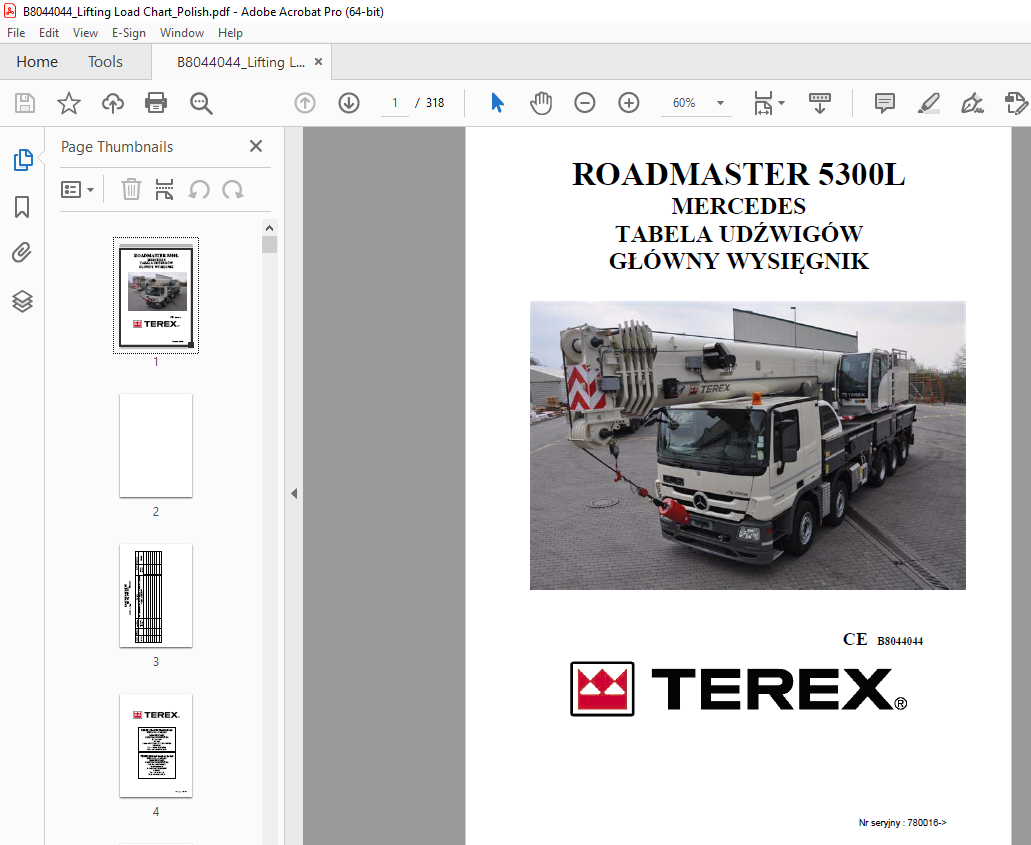Screen dimensions: 1031x845
Task: Click the upload to cloud icon
Action: pos(112,103)
